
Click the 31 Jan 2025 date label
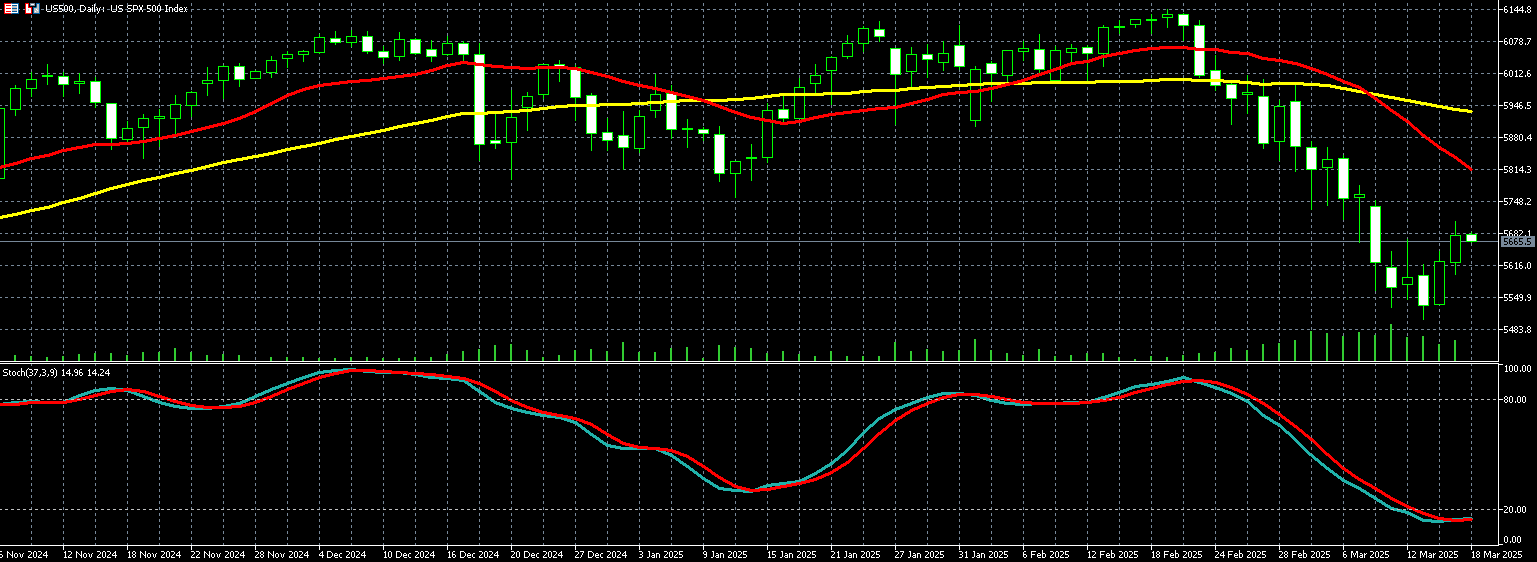point(984,554)
